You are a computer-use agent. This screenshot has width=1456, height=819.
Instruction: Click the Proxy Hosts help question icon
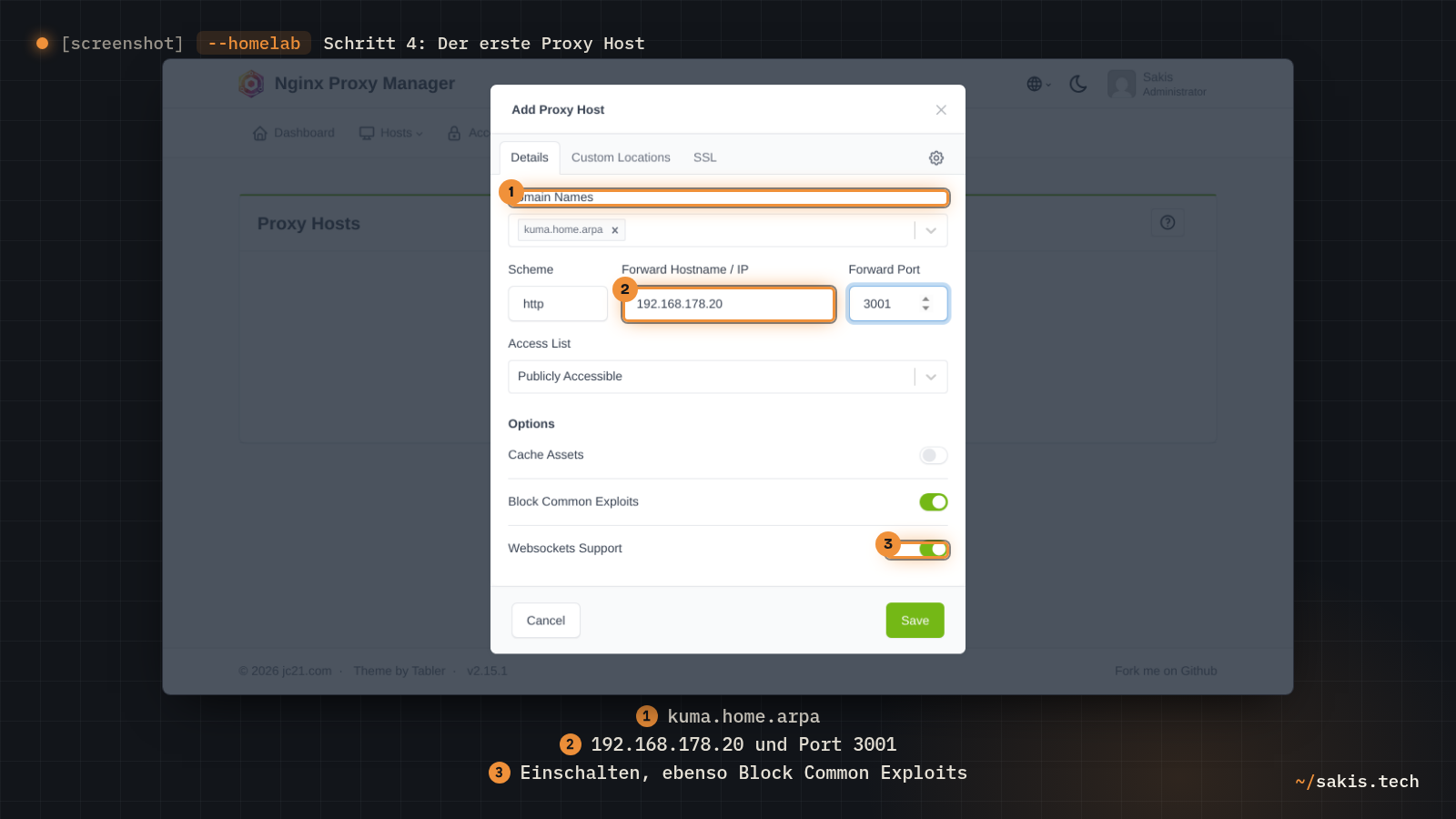pyautogui.click(x=1168, y=222)
